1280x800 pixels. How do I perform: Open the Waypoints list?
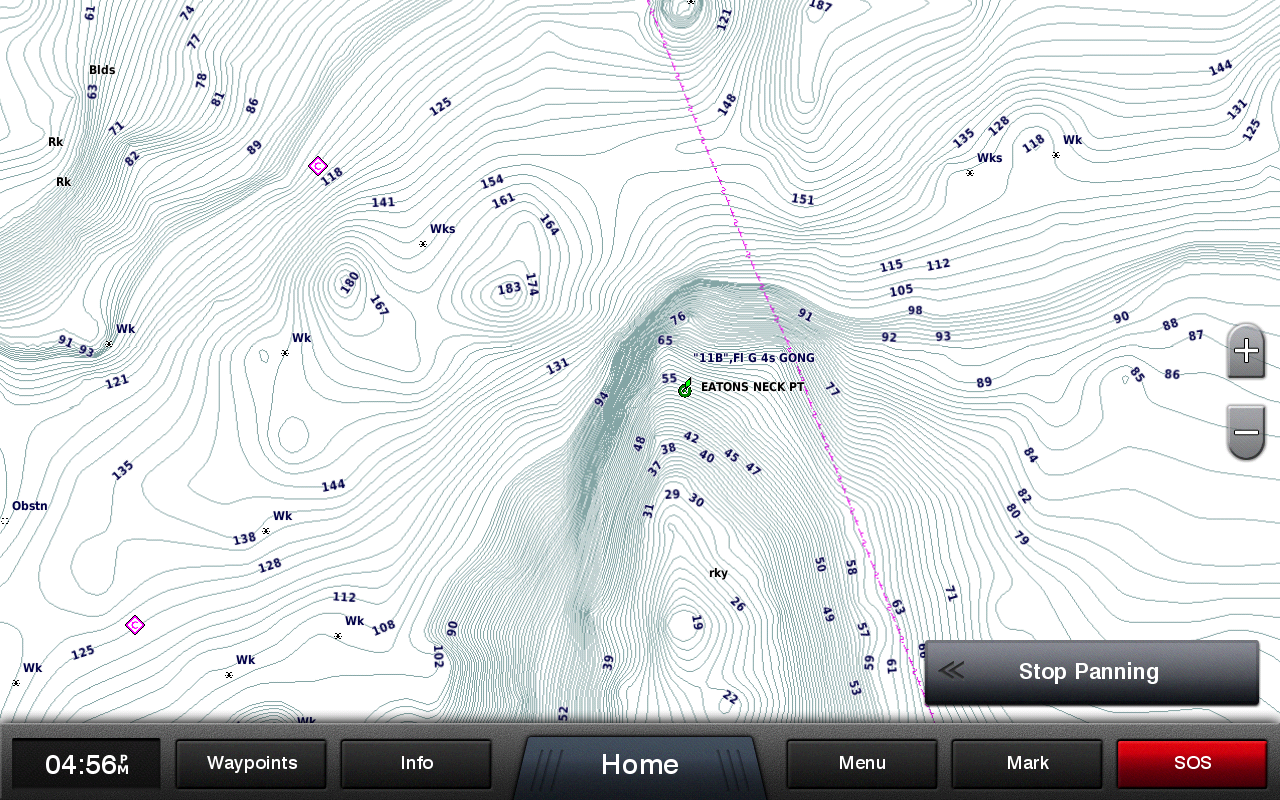pyautogui.click(x=252, y=764)
